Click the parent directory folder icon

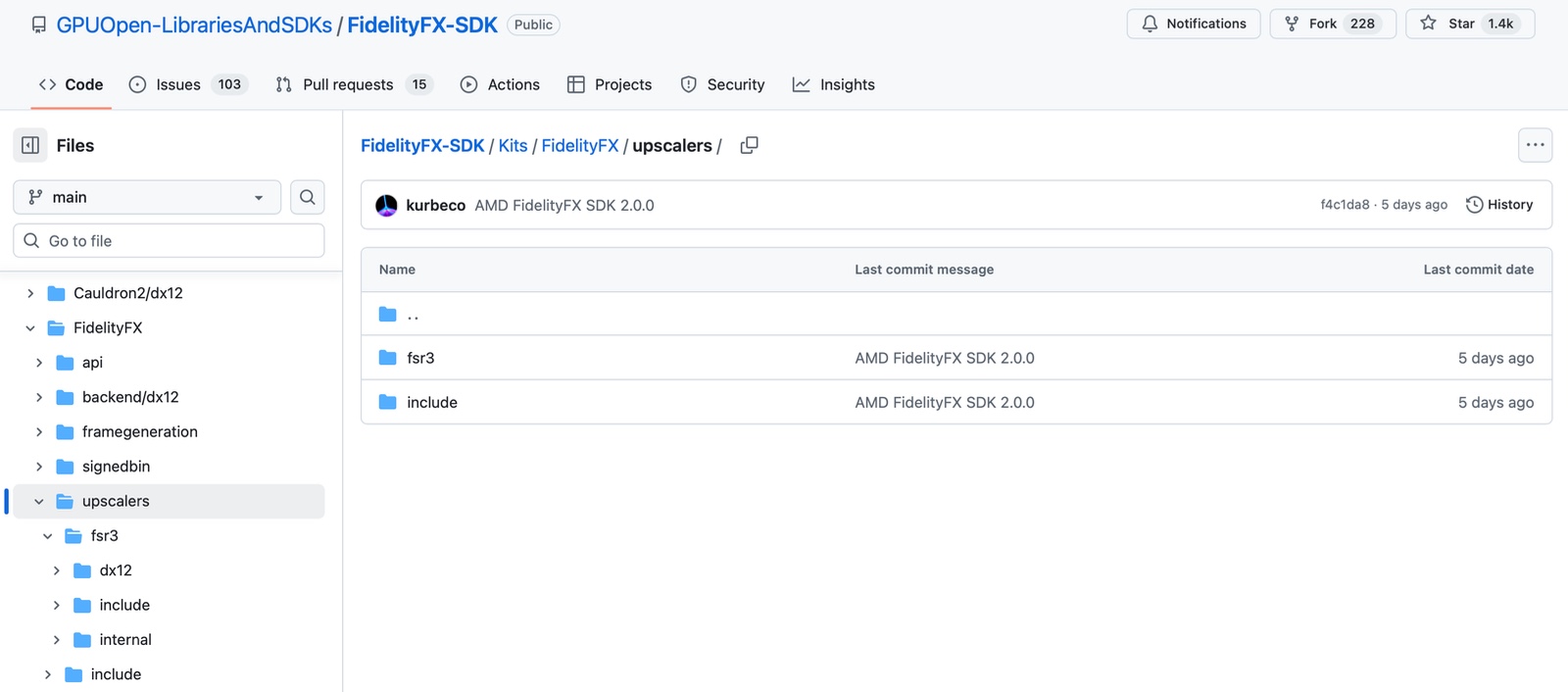(388, 315)
